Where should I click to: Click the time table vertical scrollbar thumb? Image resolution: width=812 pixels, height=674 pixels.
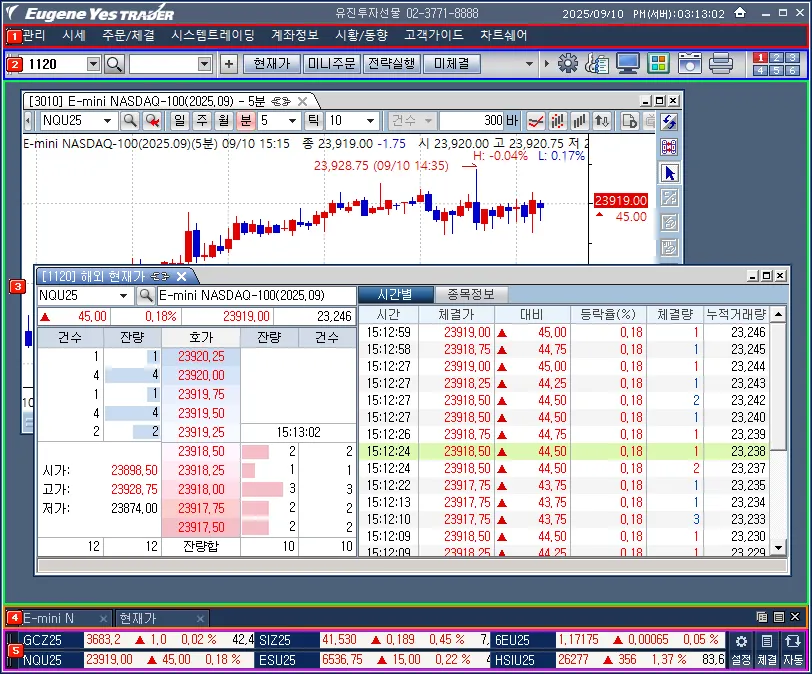click(x=778, y=386)
